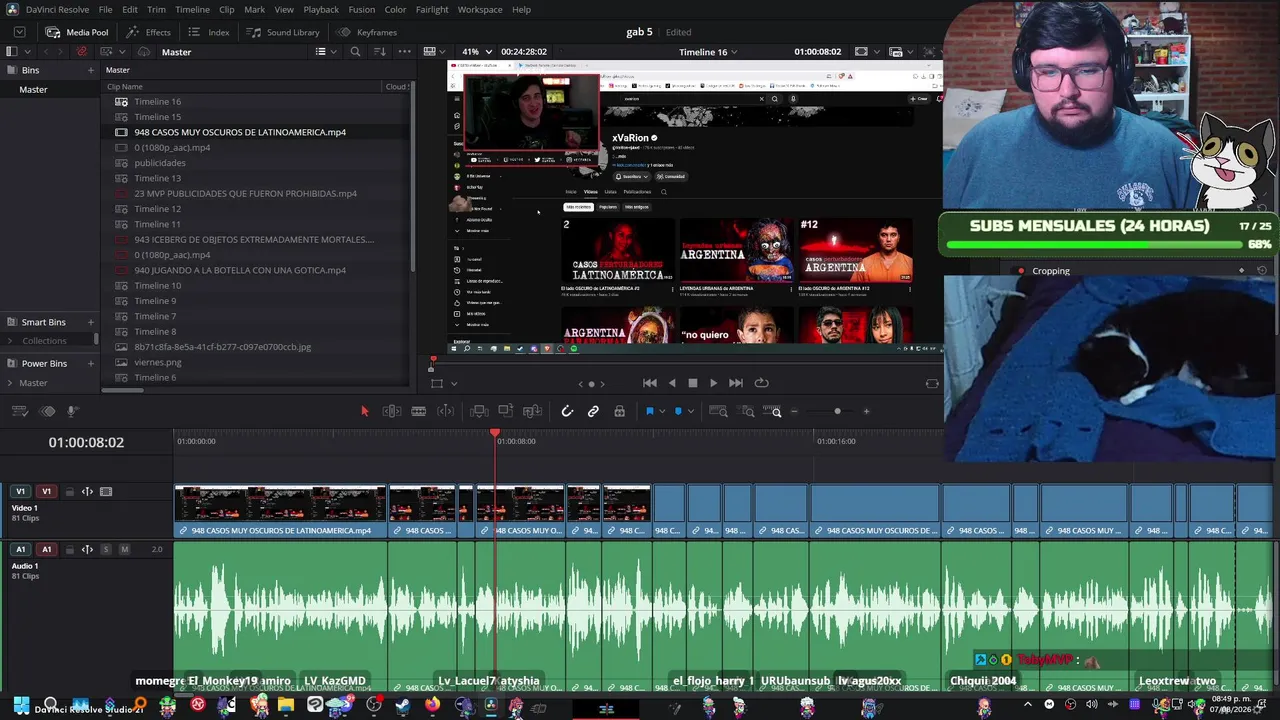Screen dimensions: 1280x720
Task: Click the red playhead on timeline ruler
Action: tap(495, 433)
